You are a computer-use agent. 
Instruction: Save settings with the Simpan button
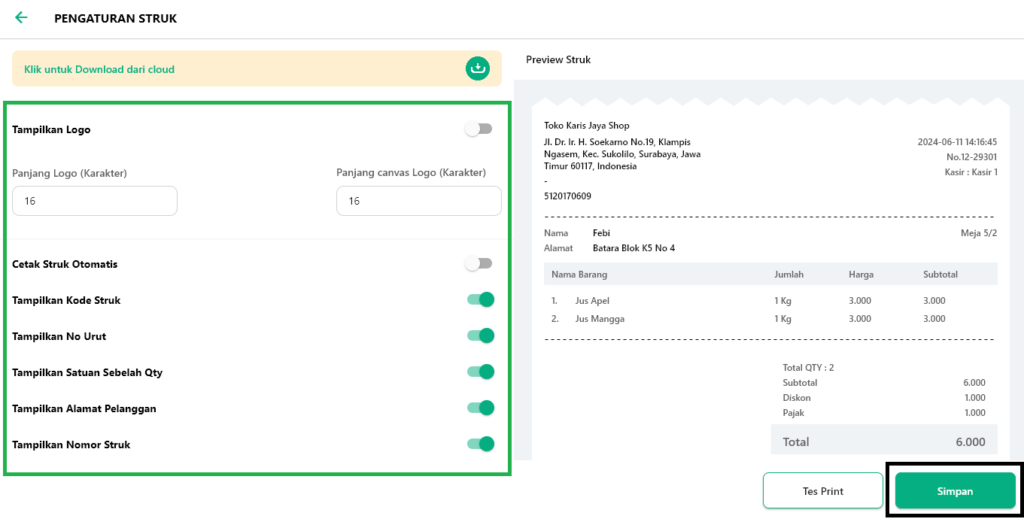954,491
